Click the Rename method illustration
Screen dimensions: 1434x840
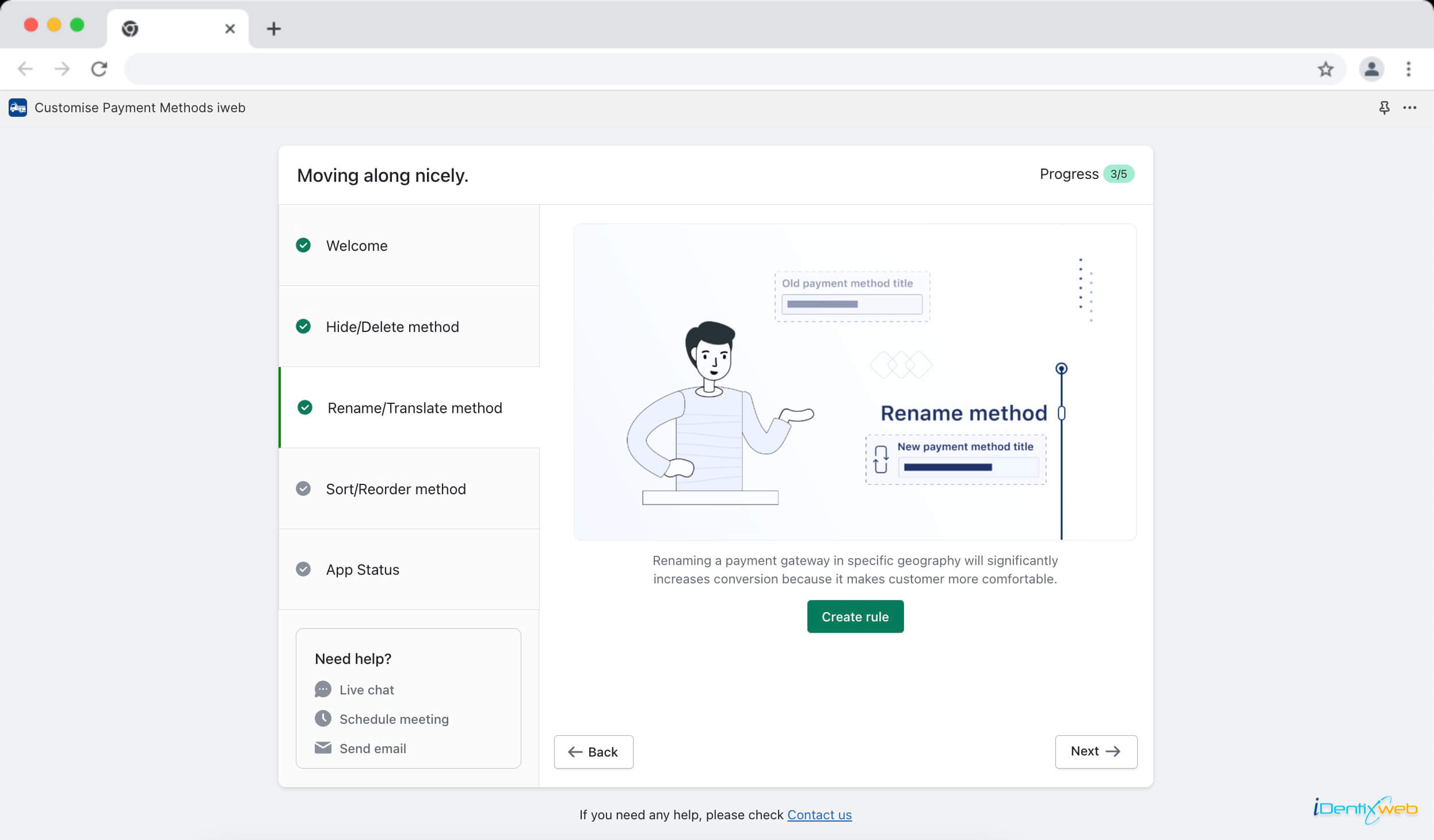855,382
